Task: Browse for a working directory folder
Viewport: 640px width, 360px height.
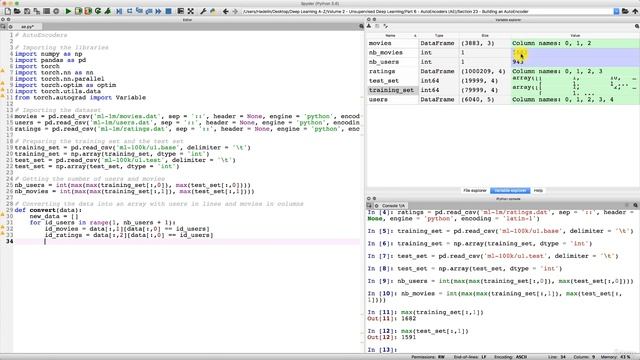Action: pos(625,11)
